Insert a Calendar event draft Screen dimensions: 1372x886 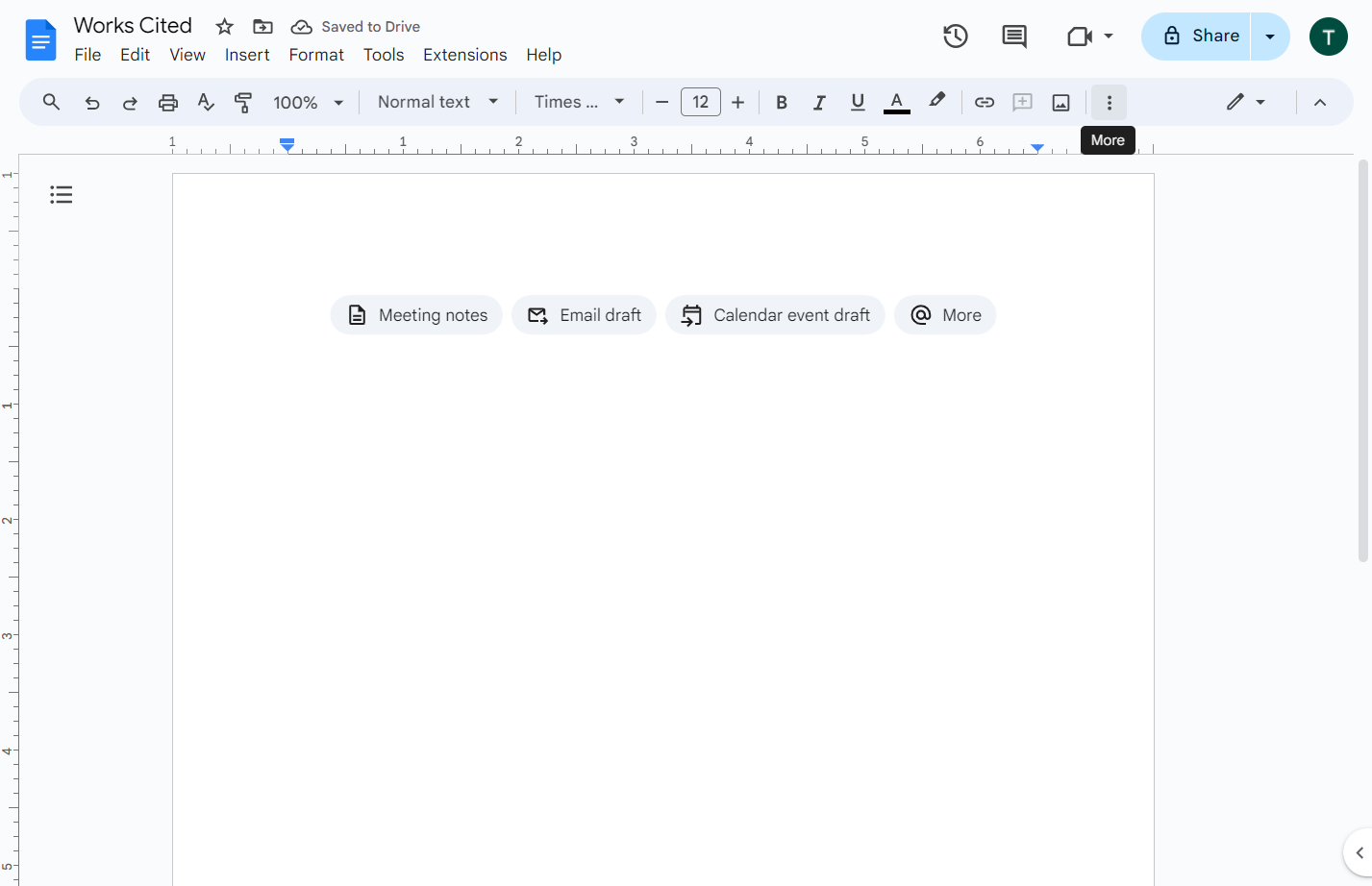point(775,315)
